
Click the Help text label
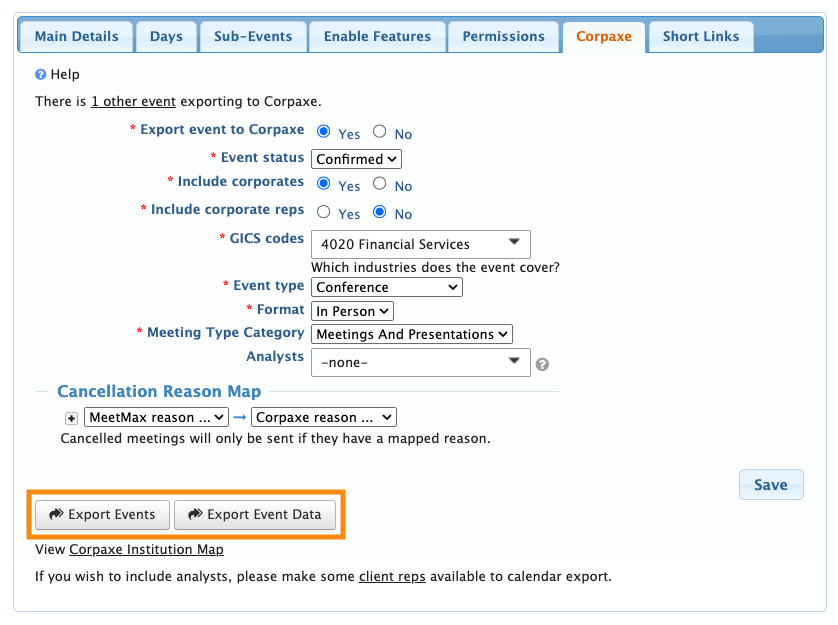coord(65,74)
